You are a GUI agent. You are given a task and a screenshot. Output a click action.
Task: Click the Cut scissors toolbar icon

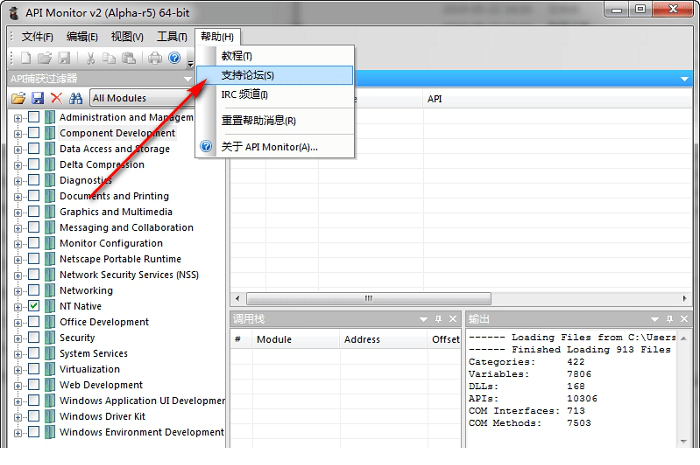click(91, 58)
